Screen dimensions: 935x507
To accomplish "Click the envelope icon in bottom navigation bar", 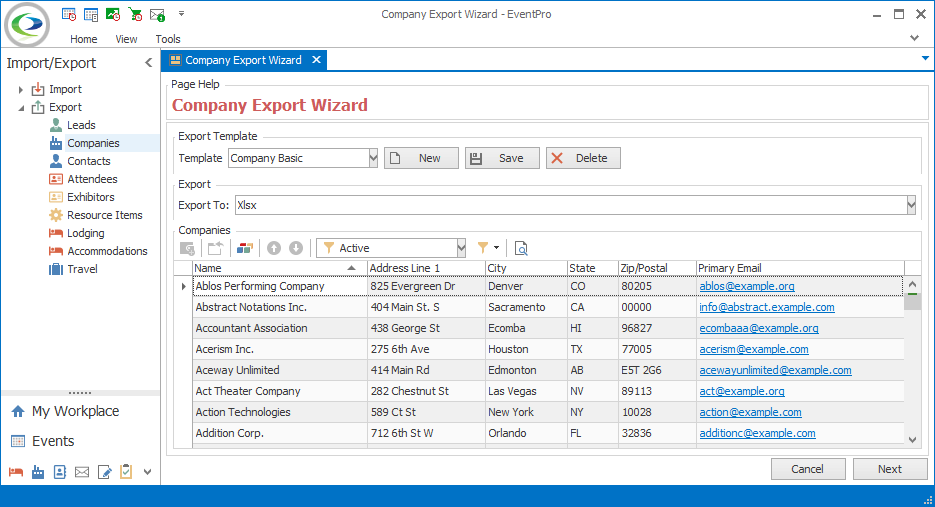I will click(82, 472).
